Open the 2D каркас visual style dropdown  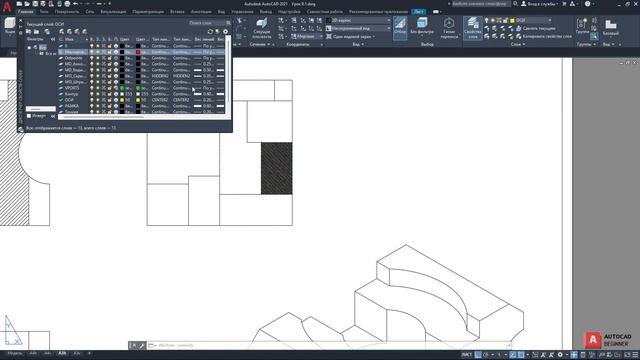358,20
